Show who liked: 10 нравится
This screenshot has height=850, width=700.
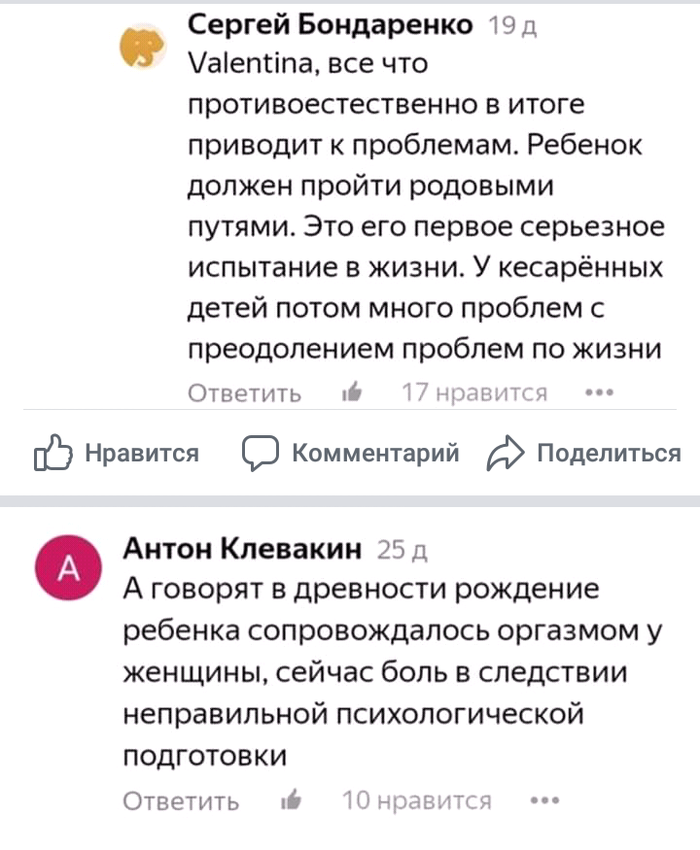[417, 800]
